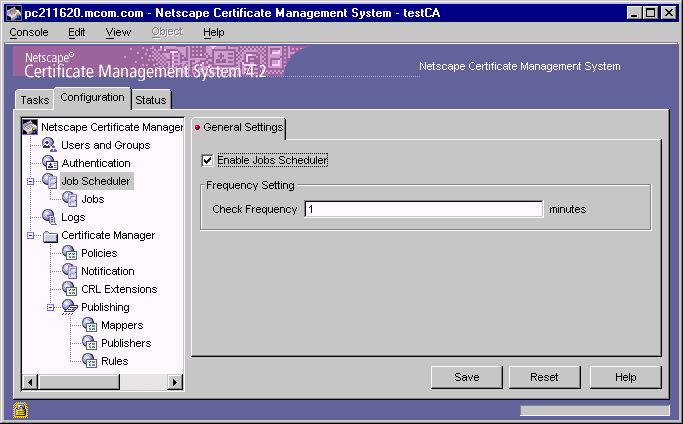Screen dimensions: 683x424
Task: Click the CRL Extensions node icon
Action: pos(70,288)
